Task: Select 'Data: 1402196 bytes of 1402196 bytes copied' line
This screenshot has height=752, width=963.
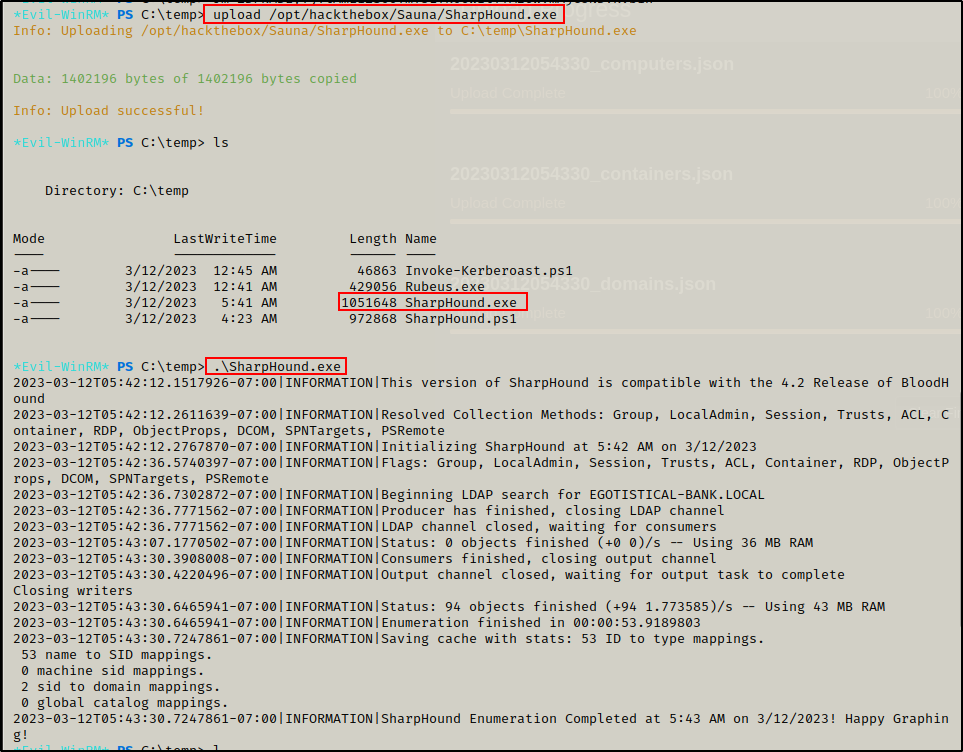Action: pos(185,79)
